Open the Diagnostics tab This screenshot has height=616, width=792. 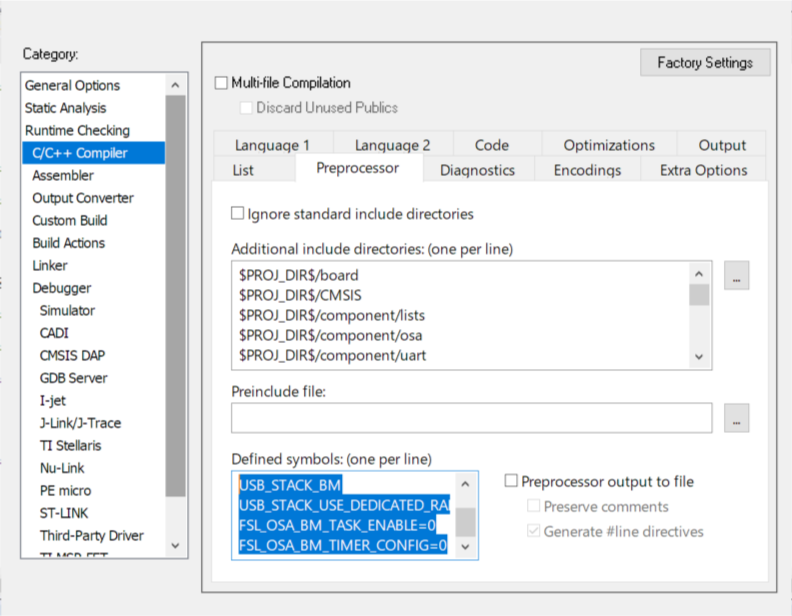[x=477, y=170]
